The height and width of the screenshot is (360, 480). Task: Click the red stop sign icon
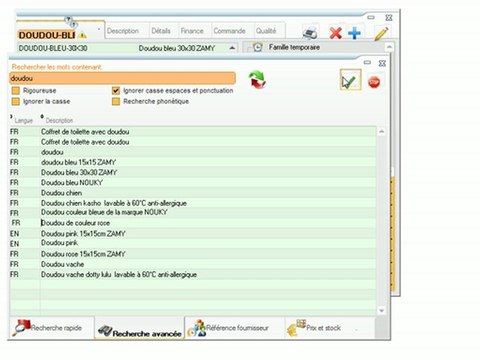[374, 82]
